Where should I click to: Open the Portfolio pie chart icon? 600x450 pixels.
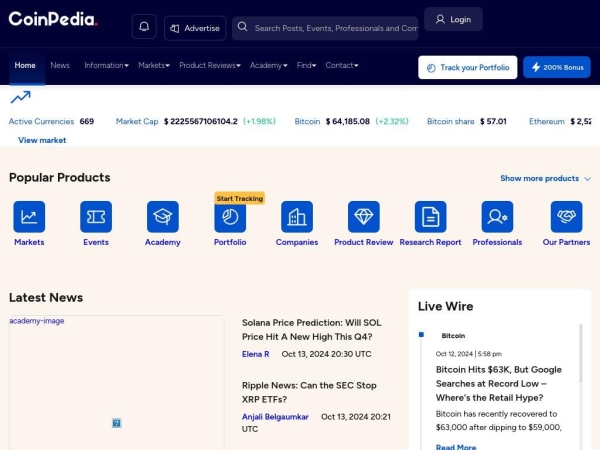point(230,217)
